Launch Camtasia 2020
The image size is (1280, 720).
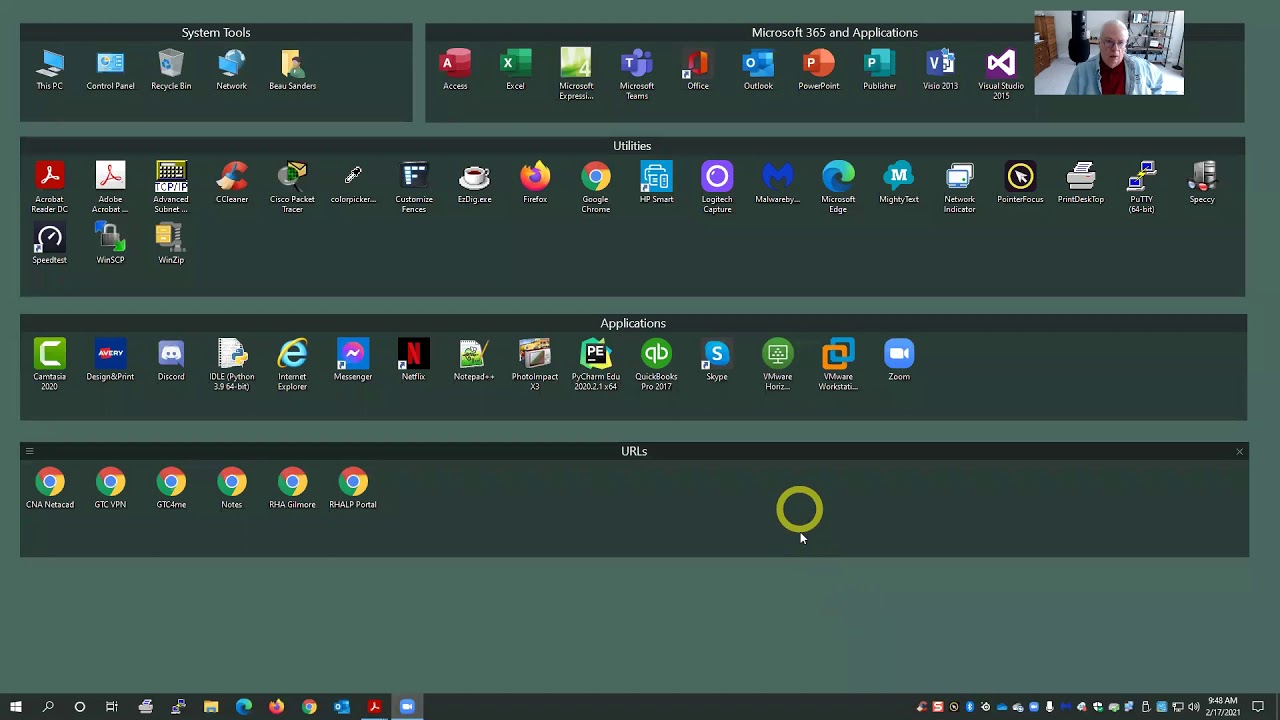tap(49, 364)
